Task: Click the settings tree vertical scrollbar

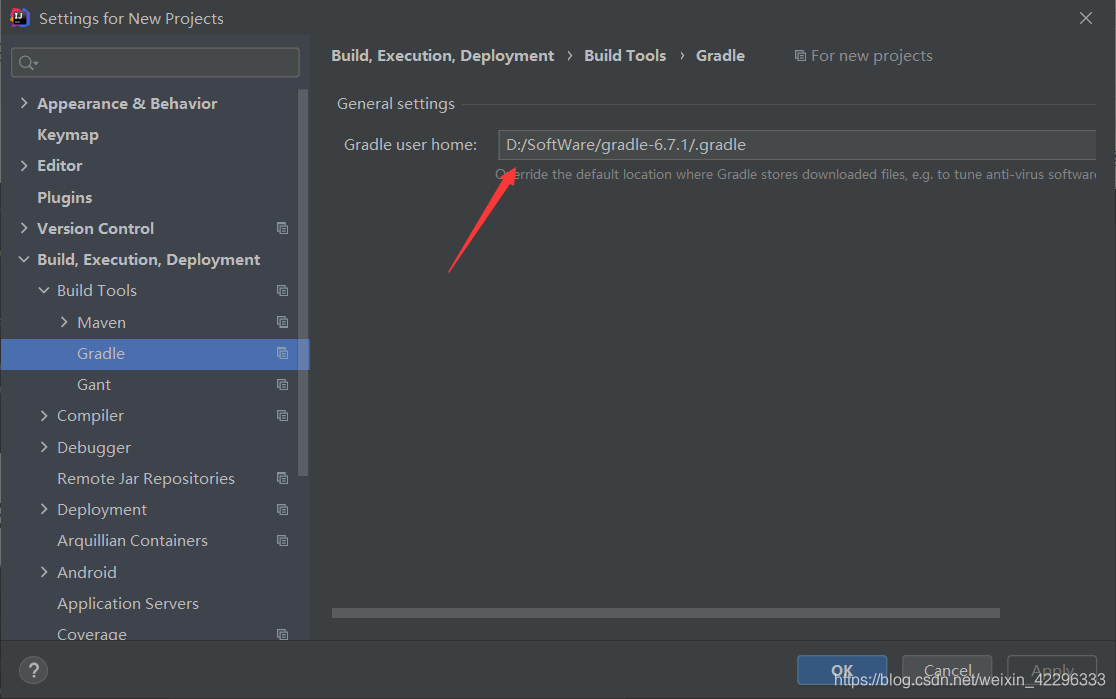Action: click(x=303, y=283)
